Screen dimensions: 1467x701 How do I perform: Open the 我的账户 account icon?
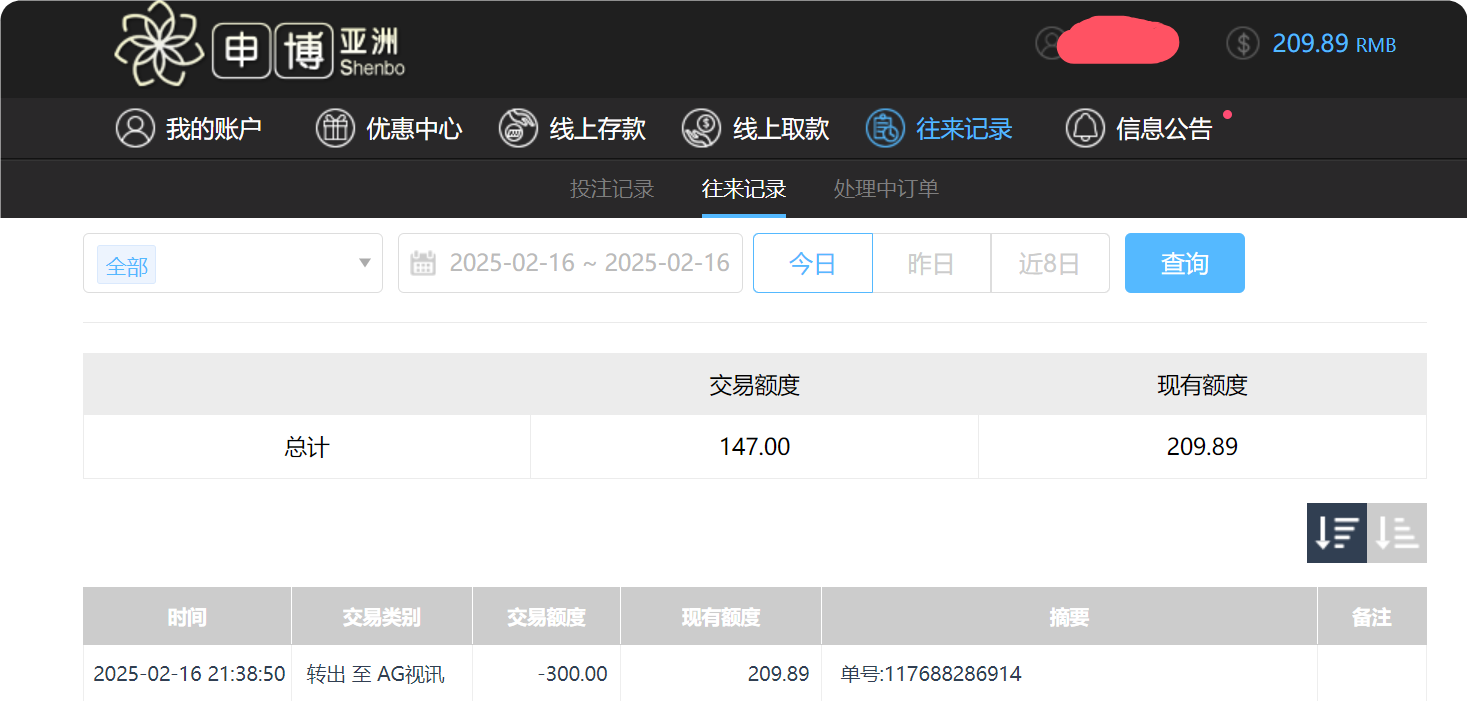coord(135,128)
